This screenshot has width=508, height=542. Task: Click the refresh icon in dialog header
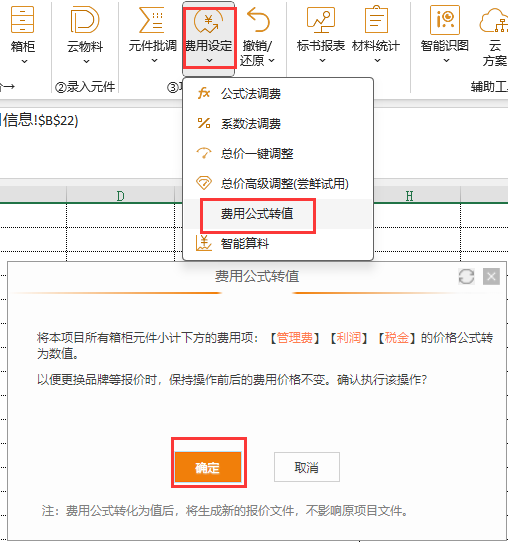pyautogui.click(x=466, y=277)
